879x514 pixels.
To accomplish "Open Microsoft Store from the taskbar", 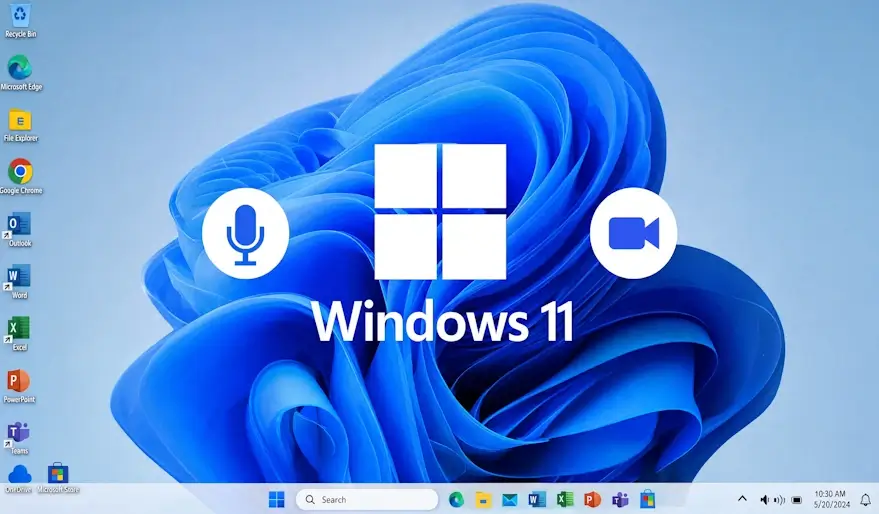I will 647,499.
